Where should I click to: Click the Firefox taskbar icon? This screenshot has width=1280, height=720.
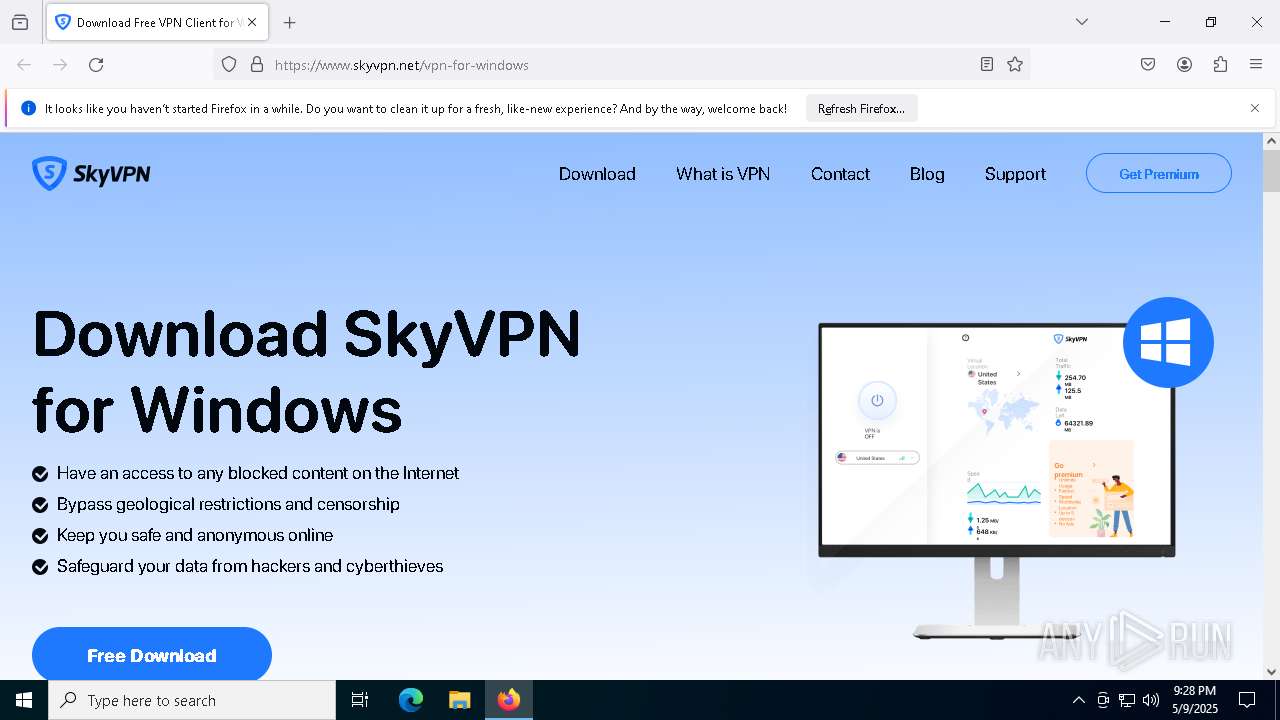509,700
